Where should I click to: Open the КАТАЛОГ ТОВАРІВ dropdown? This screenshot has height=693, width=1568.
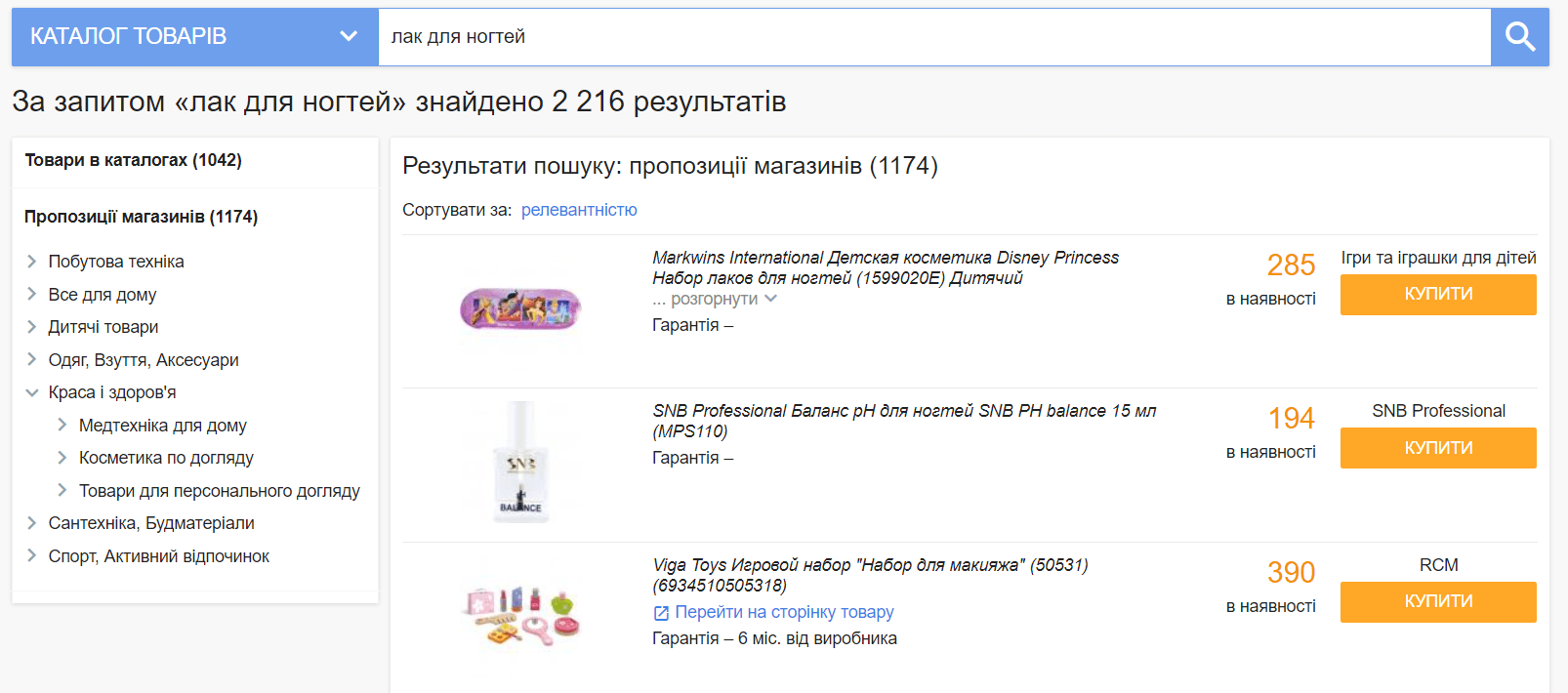pos(194,37)
